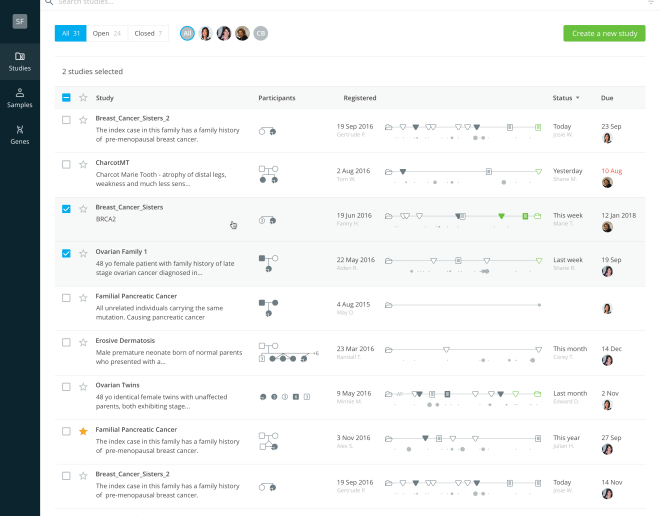Uncheck the Breast_Cancer_Sisters BRCA2 checkbox
The image size is (660, 516).
(x=66, y=209)
